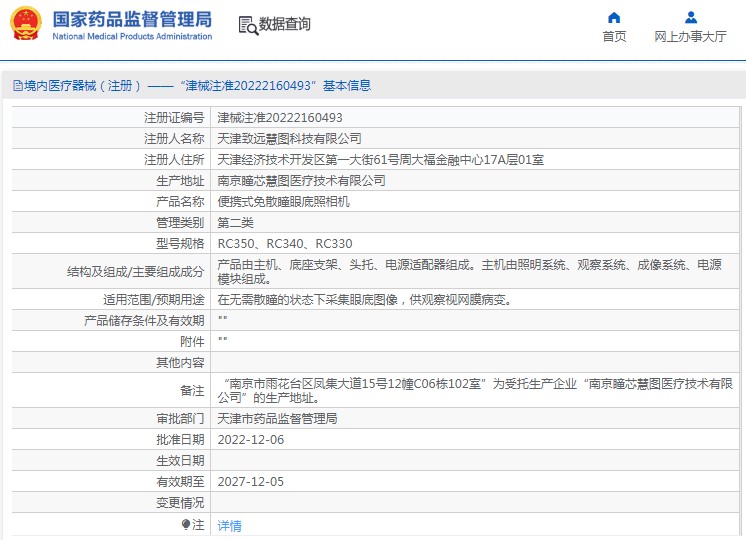Click the 注册证编号 row label
Screen dimensions: 746x540
(x=174, y=118)
